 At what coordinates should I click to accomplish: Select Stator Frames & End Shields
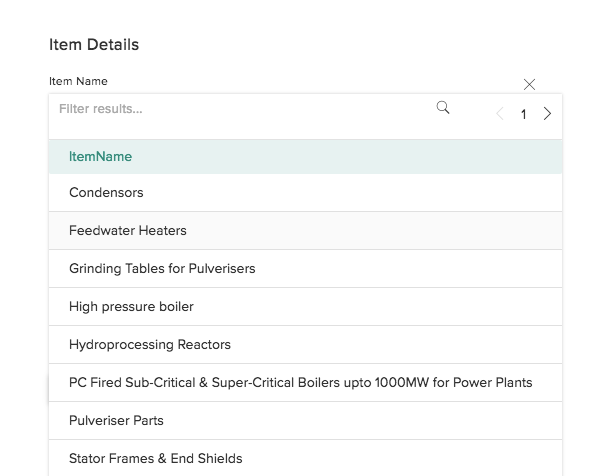click(x=305, y=458)
